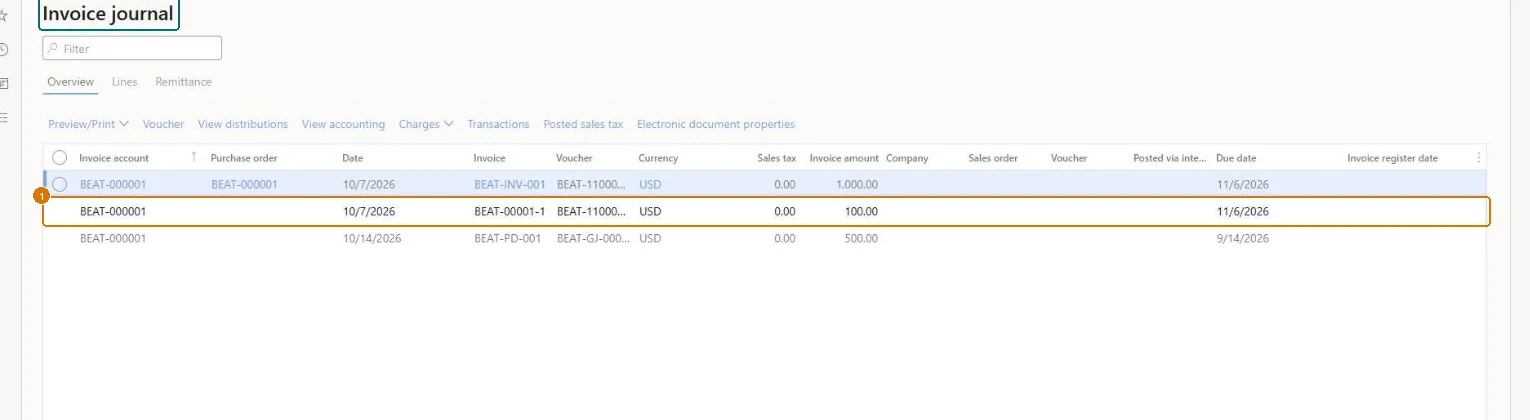The width and height of the screenshot is (1530, 420).
Task: Click the magnifier icon in Filter box
Action: pyautogui.click(x=53, y=48)
